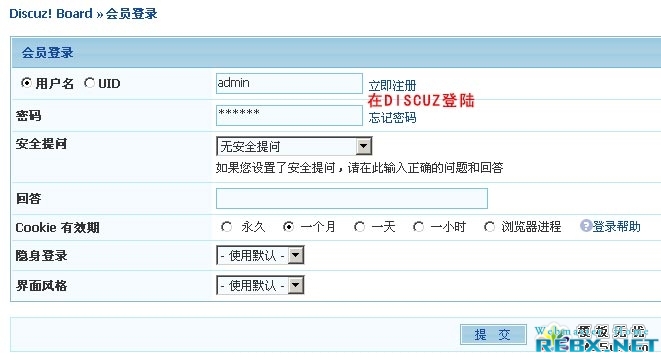Screen dimensions: 661x360
Task: Click the 会员登录 panel header title
Action: [x=48, y=53]
